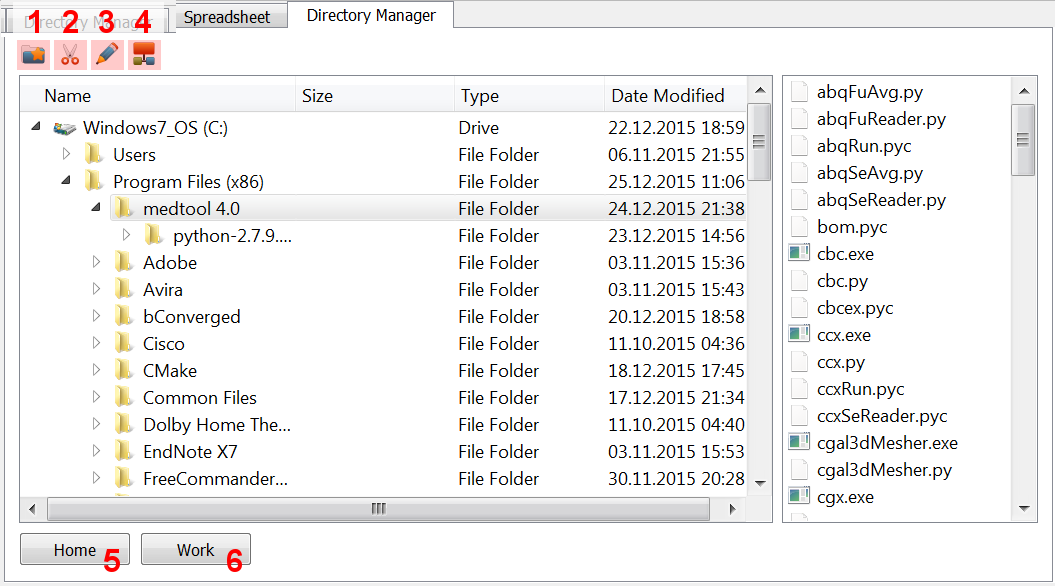
Task: Select the file bom.pyc
Action: 852,227
